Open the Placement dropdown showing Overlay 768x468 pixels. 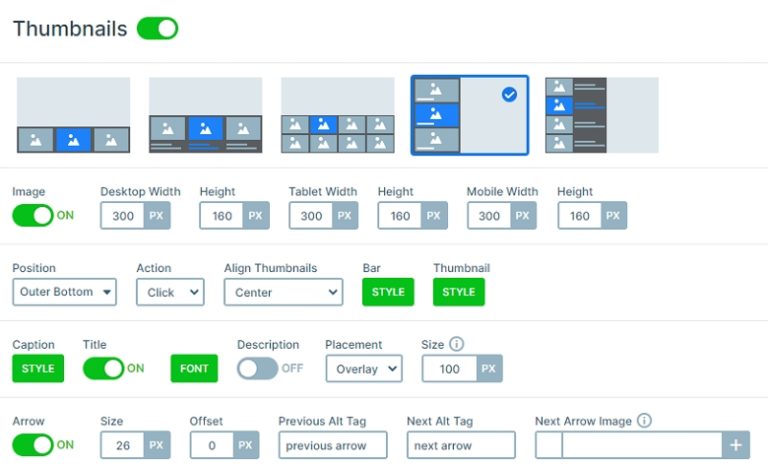pos(364,368)
